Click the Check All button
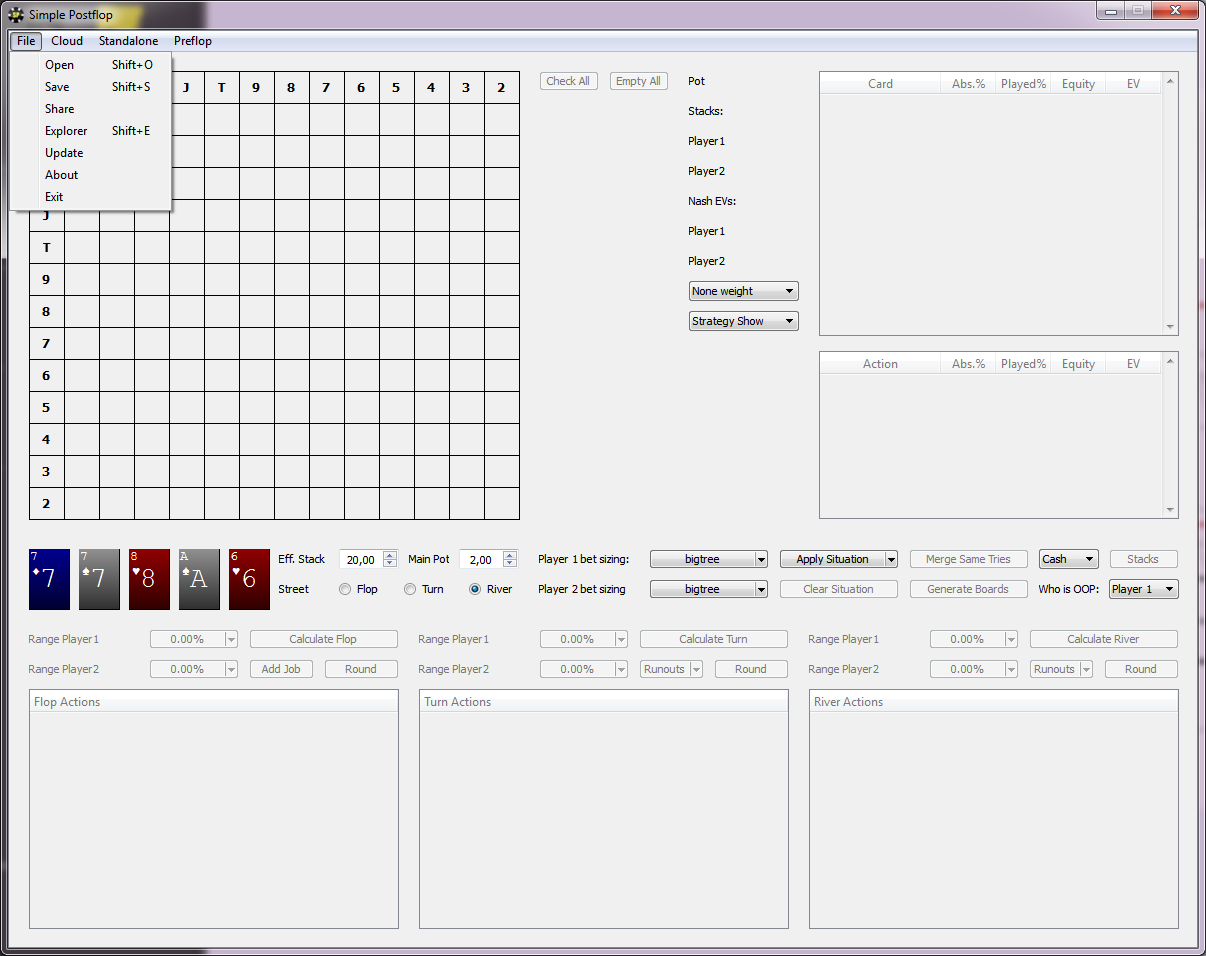1206x956 pixels. click(x=568, y=81)
